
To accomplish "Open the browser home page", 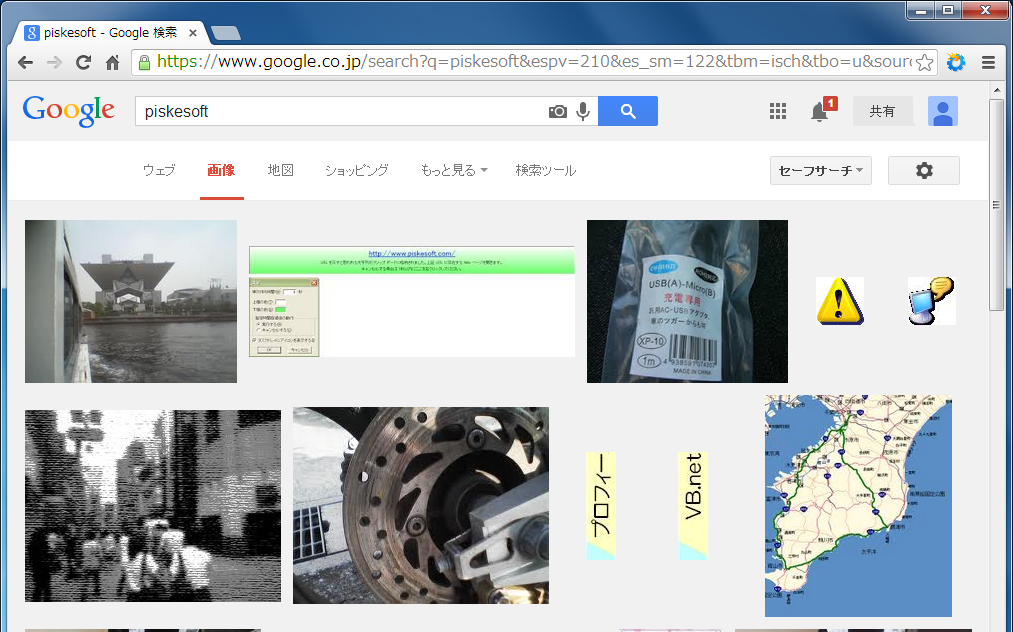I will pos(112,62).
